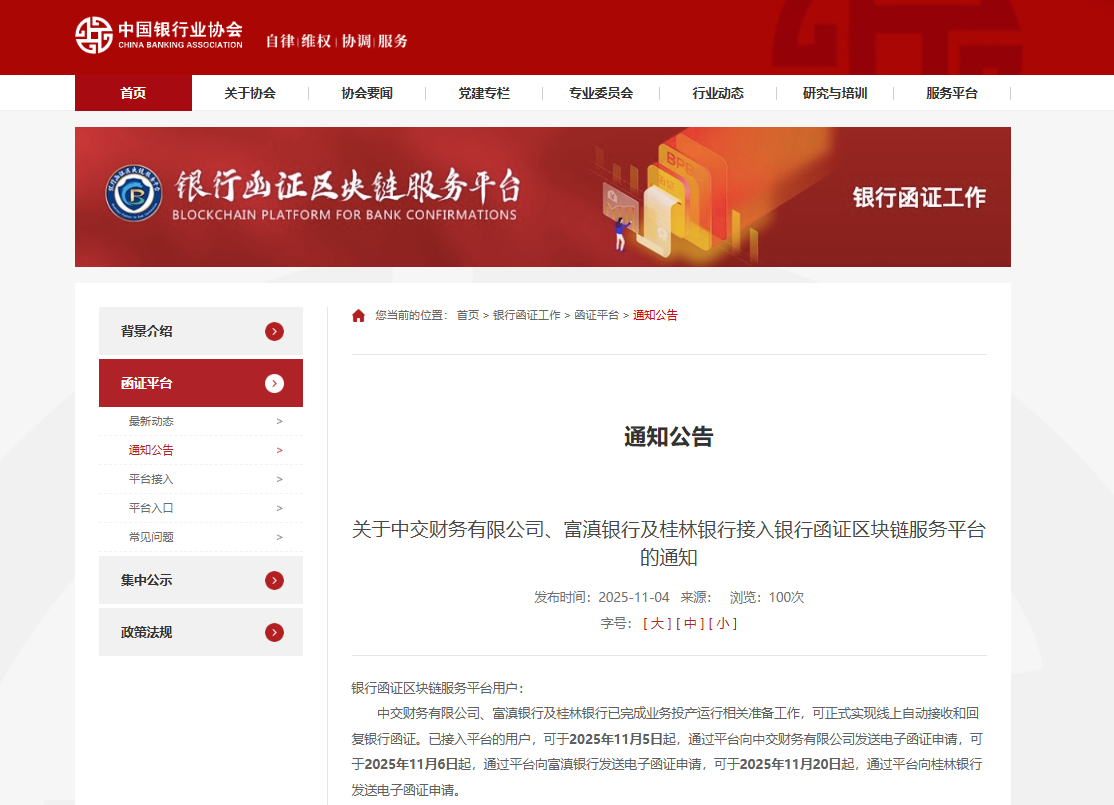Set font size to large 大
The height and width of the screenshot is (805, 1114).
tap(657, 624)
